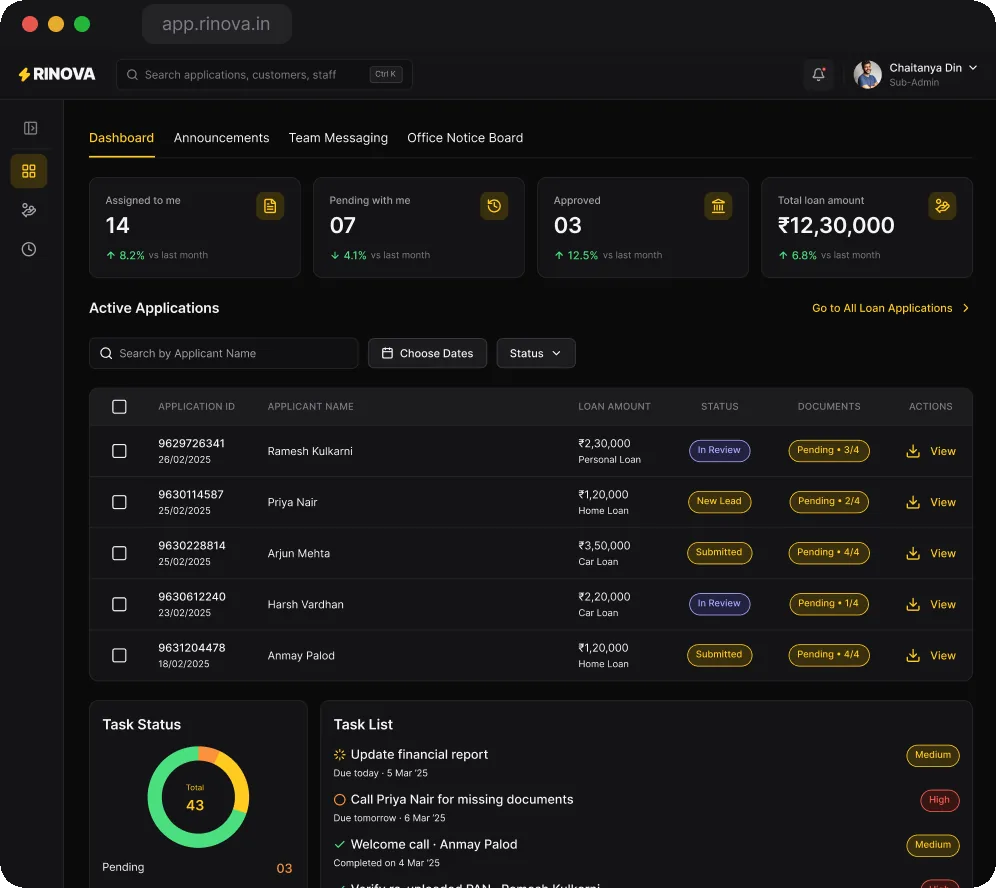Image resolution: width=996 pixels, height=888 pixels.
Task: Switch to Office Notice Board tab
Action: pyautogui.click(x=465, y=138)
